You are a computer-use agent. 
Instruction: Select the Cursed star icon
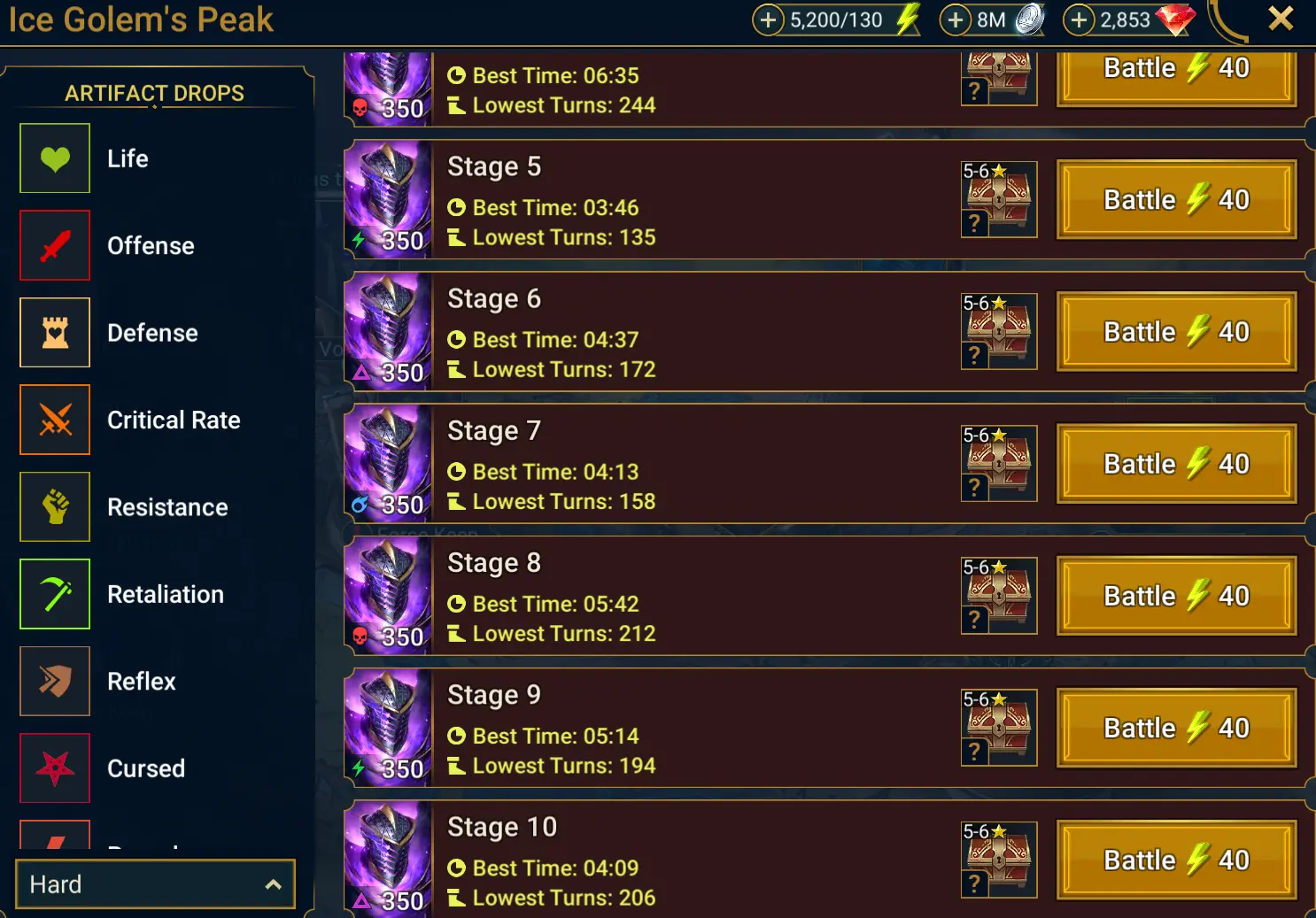55,768
